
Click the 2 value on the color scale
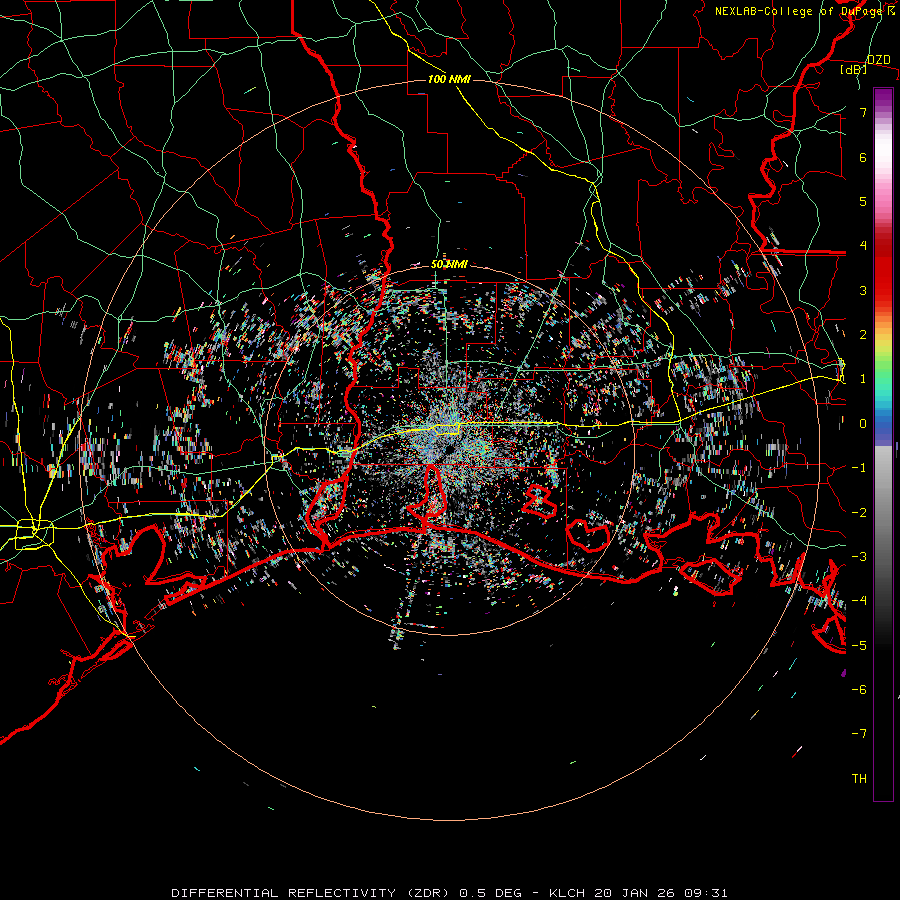(863, 335)
